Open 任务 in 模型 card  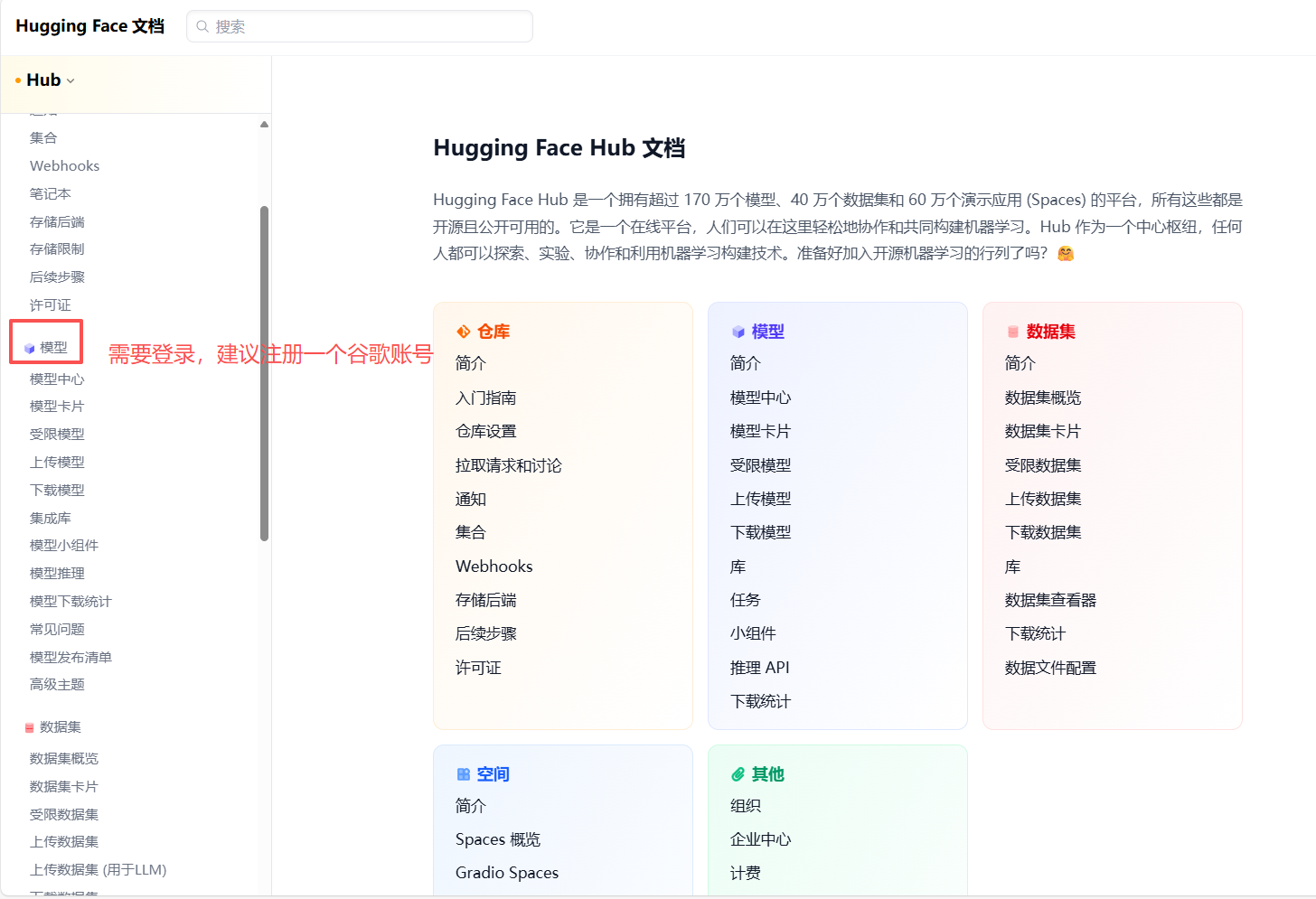pyautogui.click(x=746, y=600)
